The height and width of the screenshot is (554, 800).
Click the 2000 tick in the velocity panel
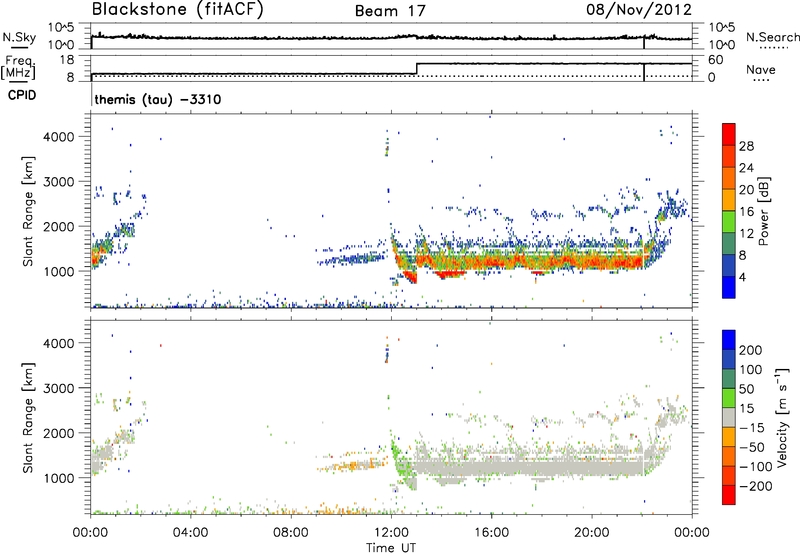click(x=59, y=433)
